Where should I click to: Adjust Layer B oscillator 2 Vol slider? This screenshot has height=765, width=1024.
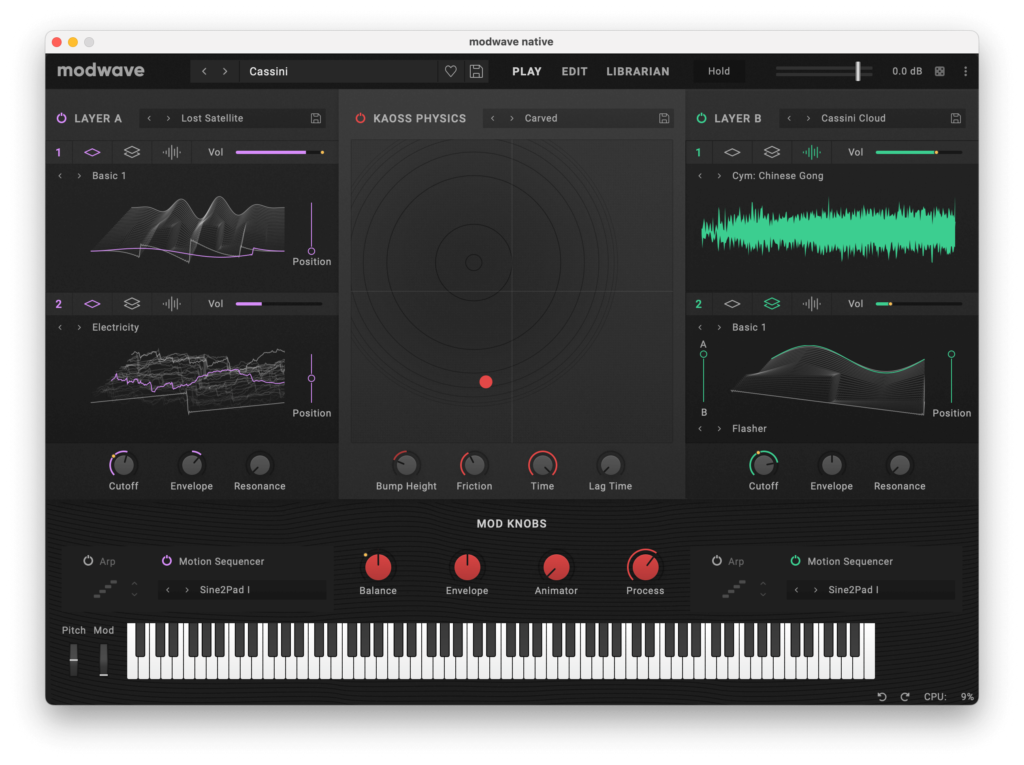coord(918,304)
